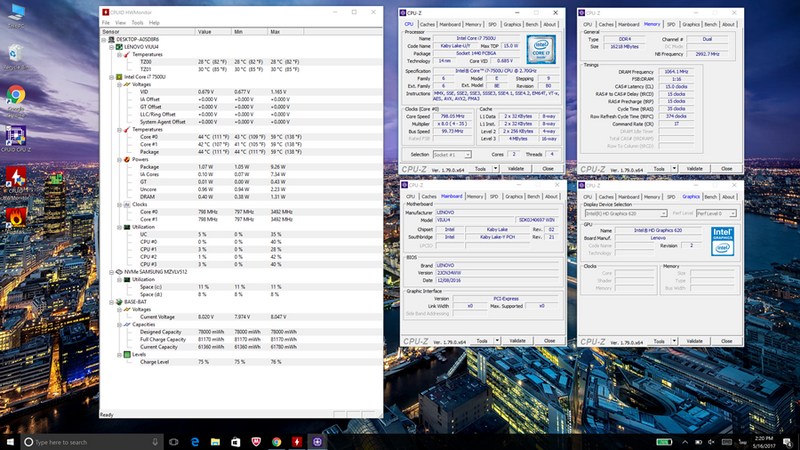Open HWMonitor Tools menu
This screenshot has height=450, width=800.
(x=137, y=23)
